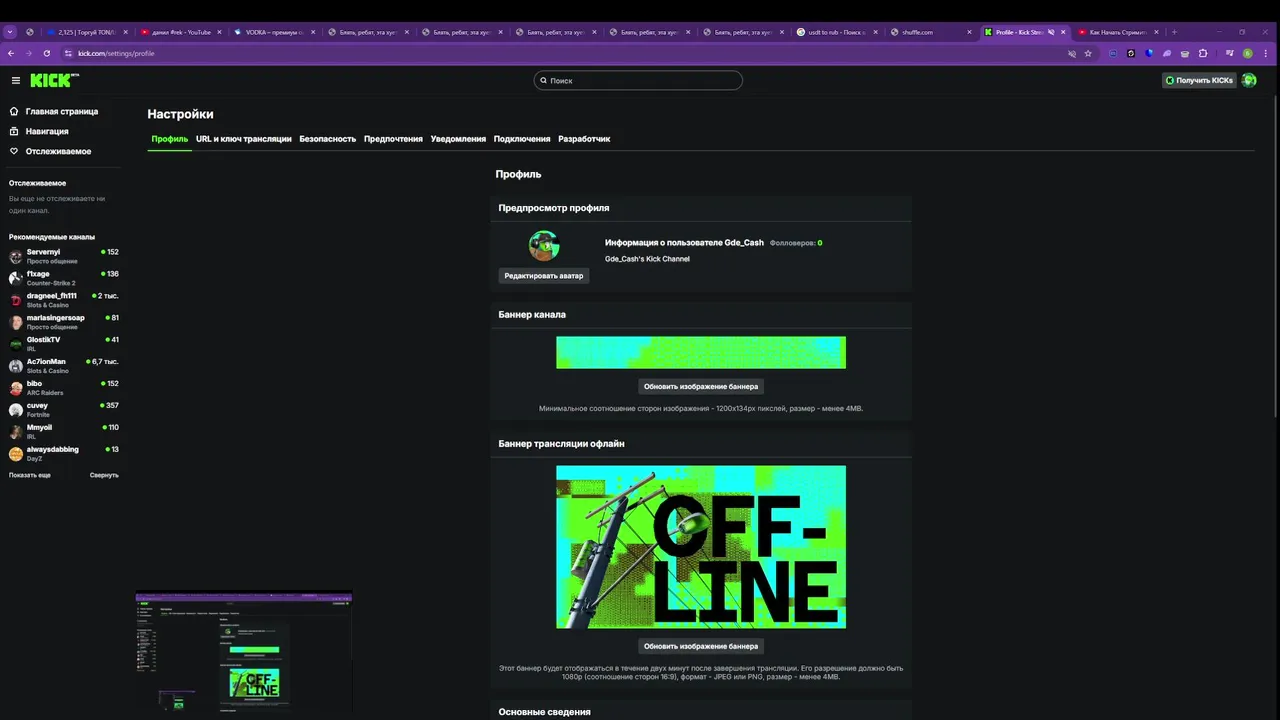Click the GlostikTV channel avatar
Viewport: 1280px width, 720px height.
coord(16,344)
